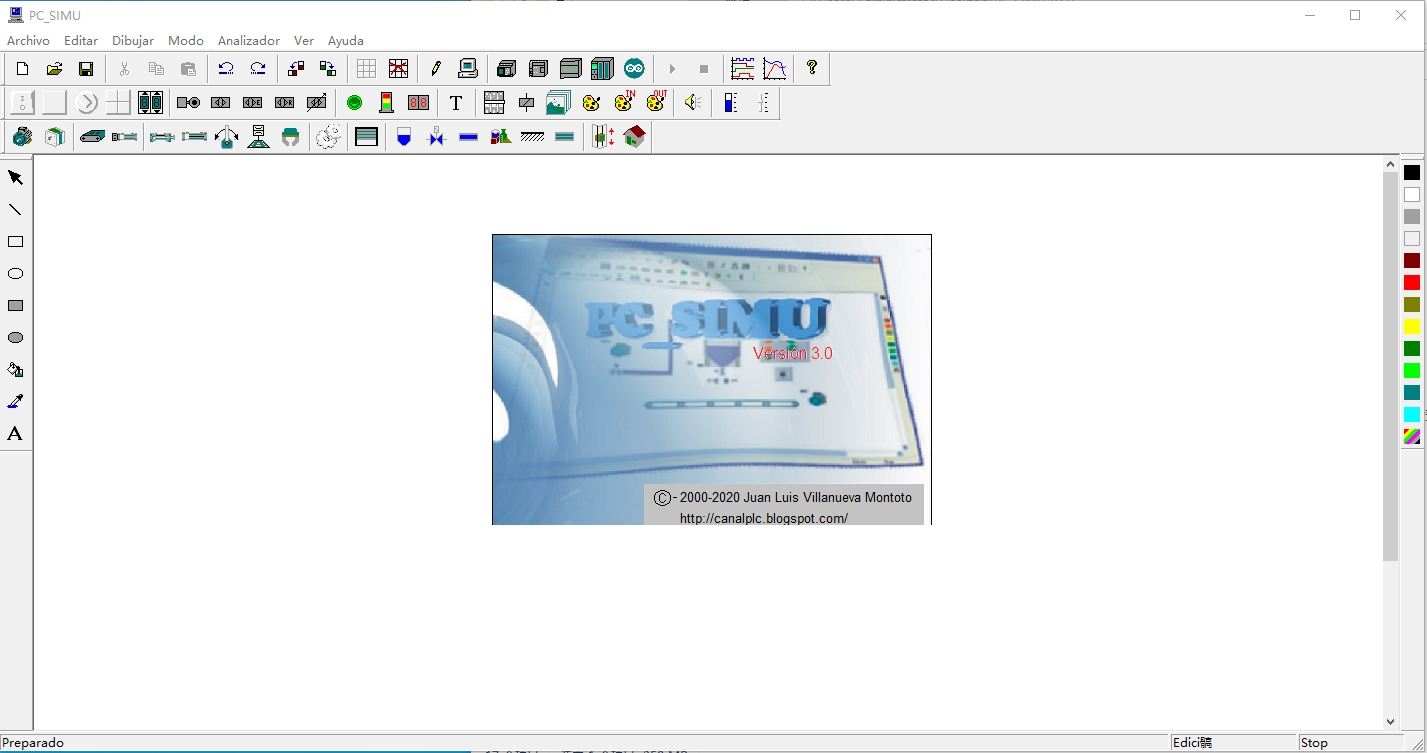Select the pencil edit icon in the toolbar
The height and width of the screenshot is (753, 1427).
435,69
